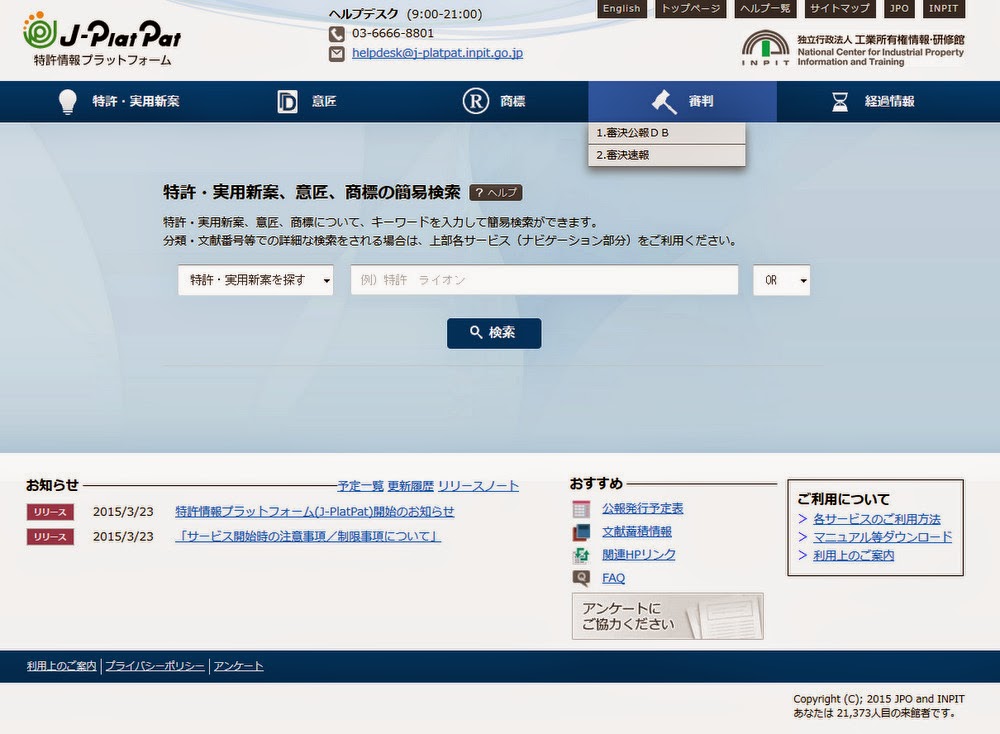Click the green arrow icon beside 関連HPリンク

(581, 555)
